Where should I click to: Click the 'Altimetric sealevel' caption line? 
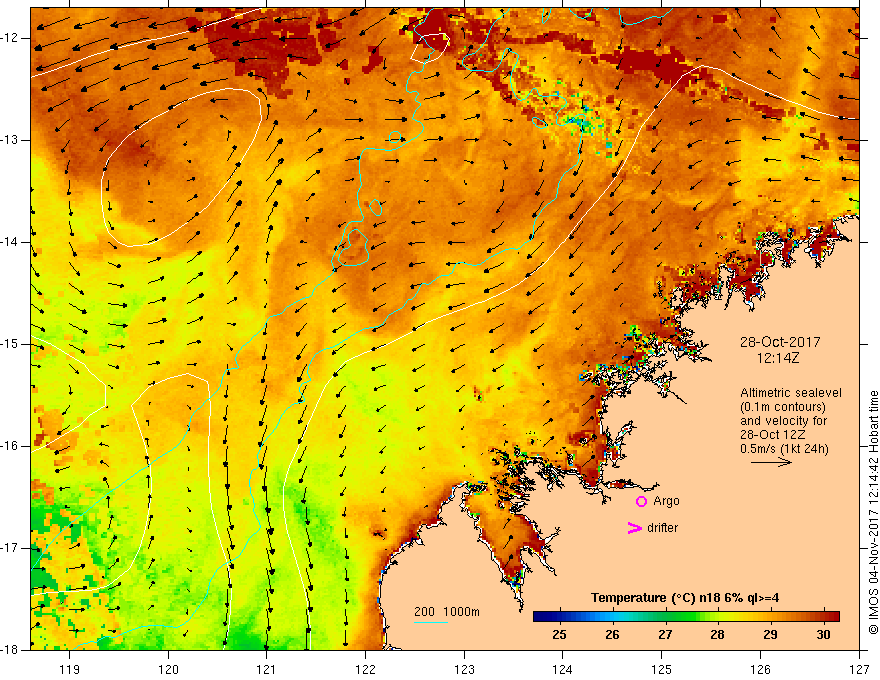tap(791, 393)
